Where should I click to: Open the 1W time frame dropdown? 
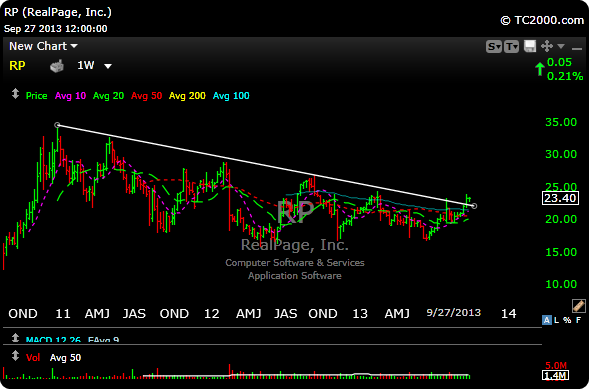tap(94, 66)
